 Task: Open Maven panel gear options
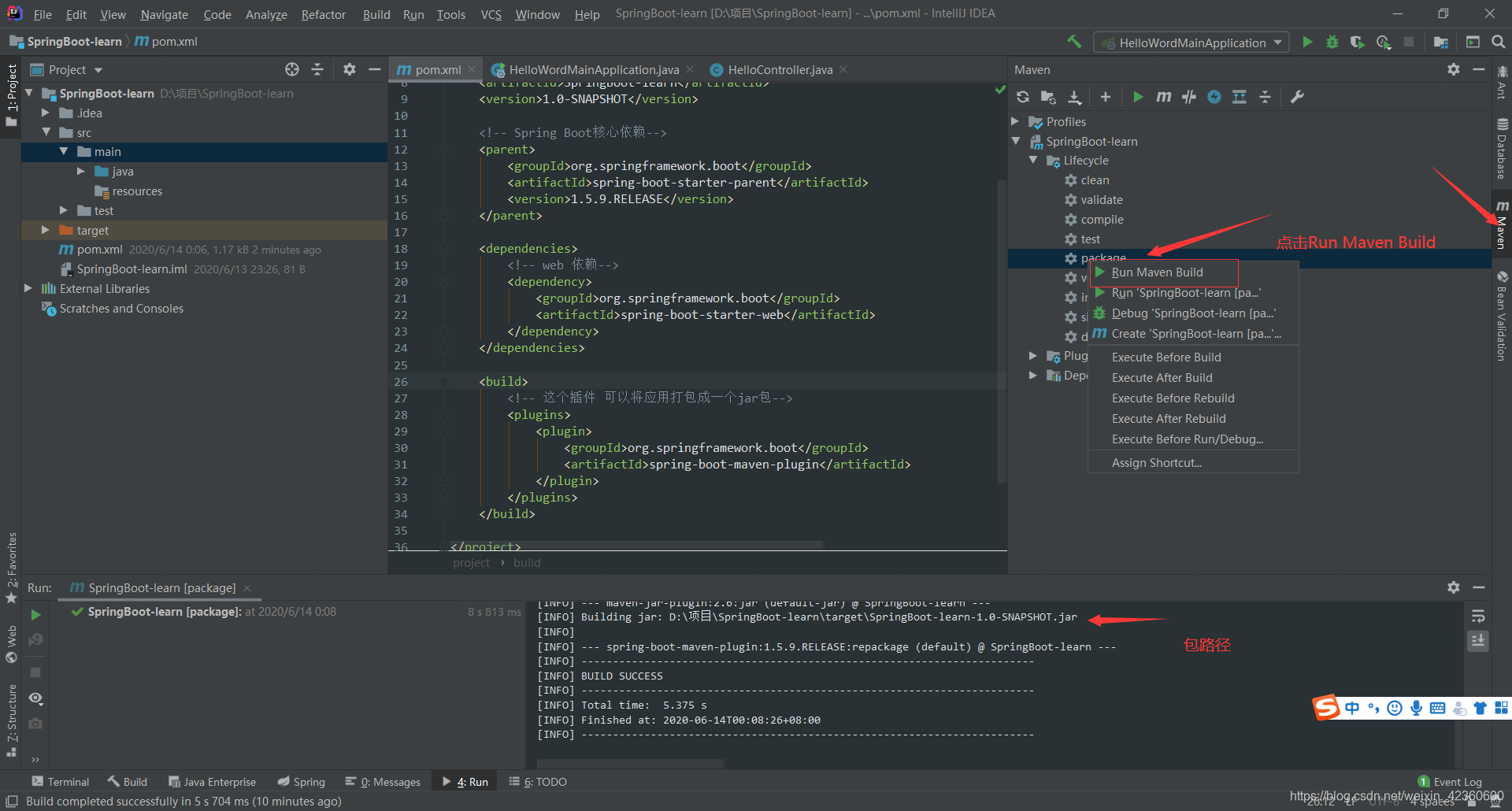click(x=1454, y=69)
